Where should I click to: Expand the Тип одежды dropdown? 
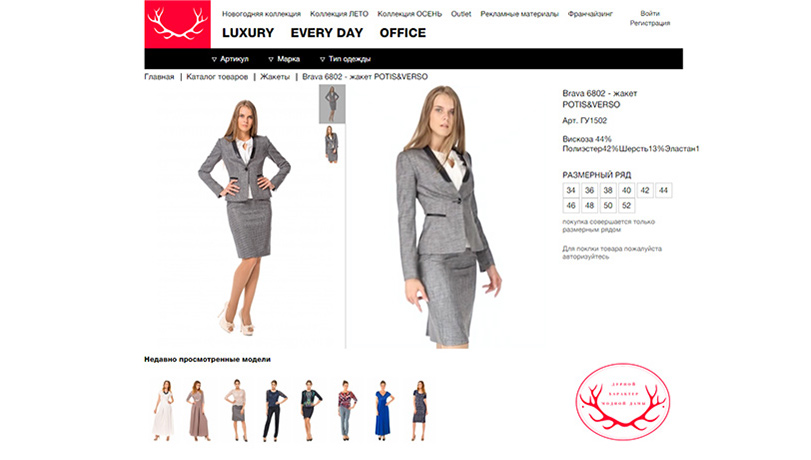pyautogui.click(x=345, y=59)
